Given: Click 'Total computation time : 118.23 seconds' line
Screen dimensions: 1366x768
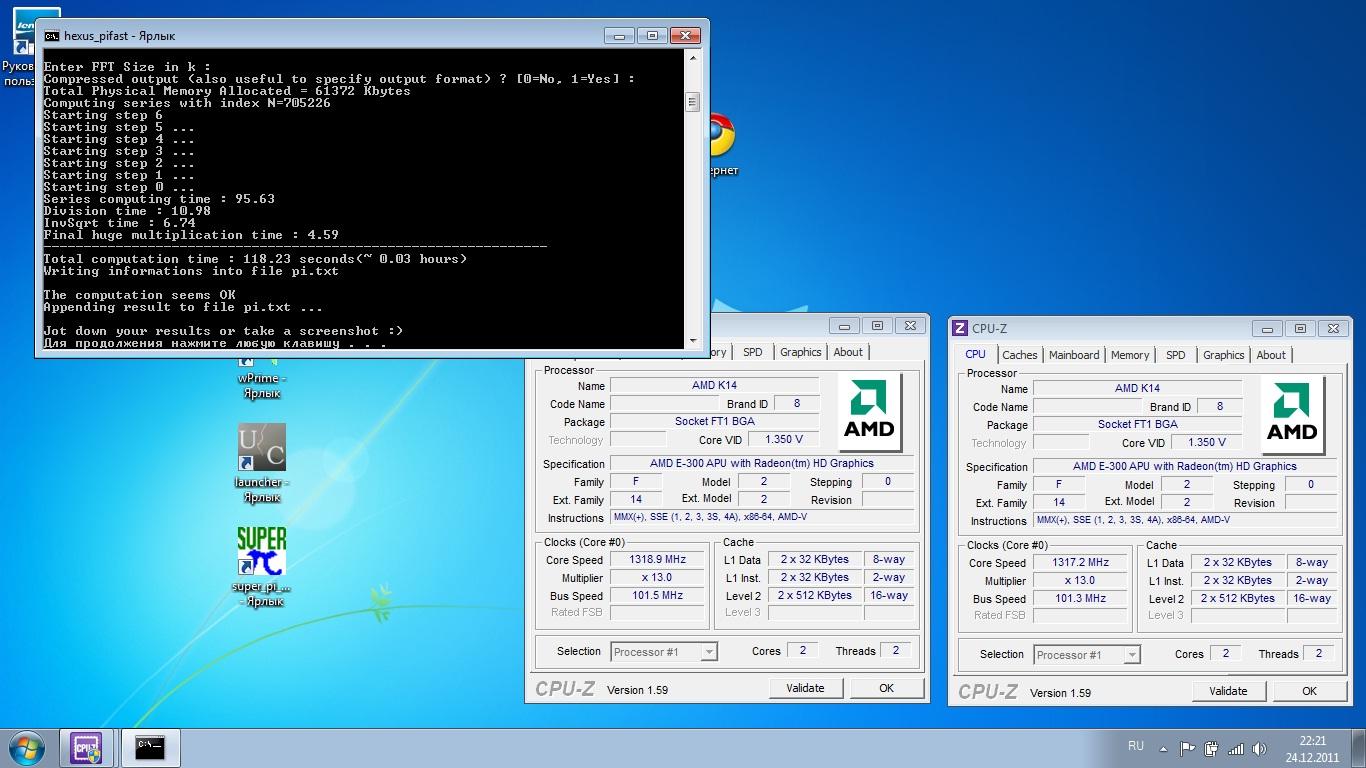Looking at the screenshot, I should click(x=255, y=259).
